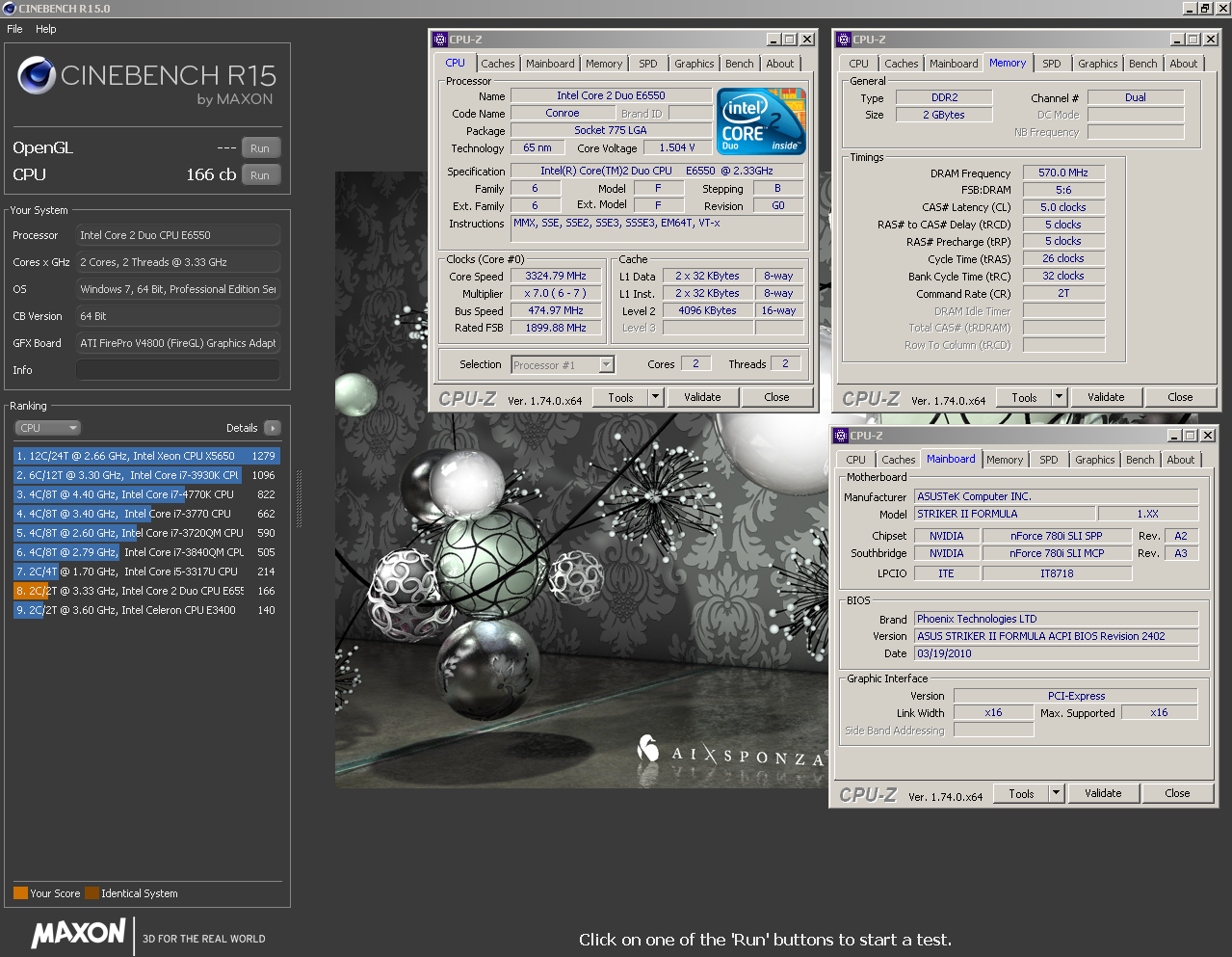1232x957 pixels.
Task: Click Validate in Memory window
Action: pyautogui.click(x=1106, y=397)
